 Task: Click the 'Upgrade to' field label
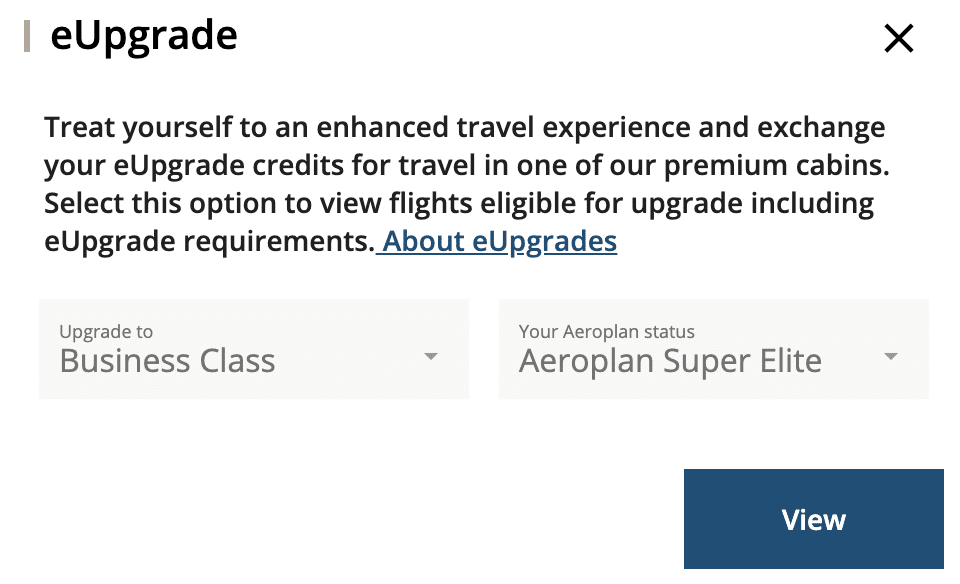(x=106, y=332)
